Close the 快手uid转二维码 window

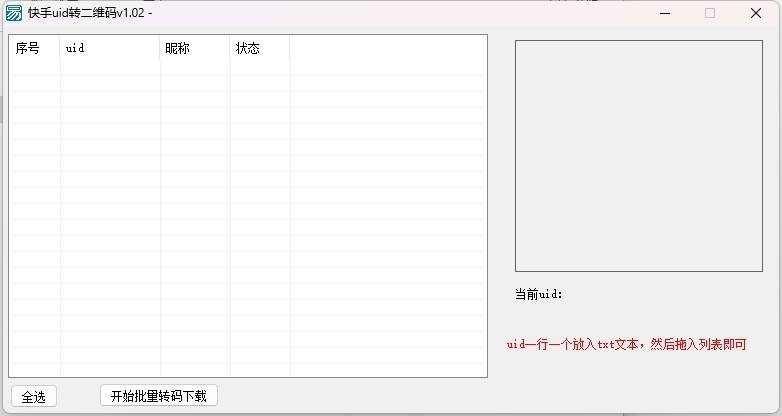756,13
